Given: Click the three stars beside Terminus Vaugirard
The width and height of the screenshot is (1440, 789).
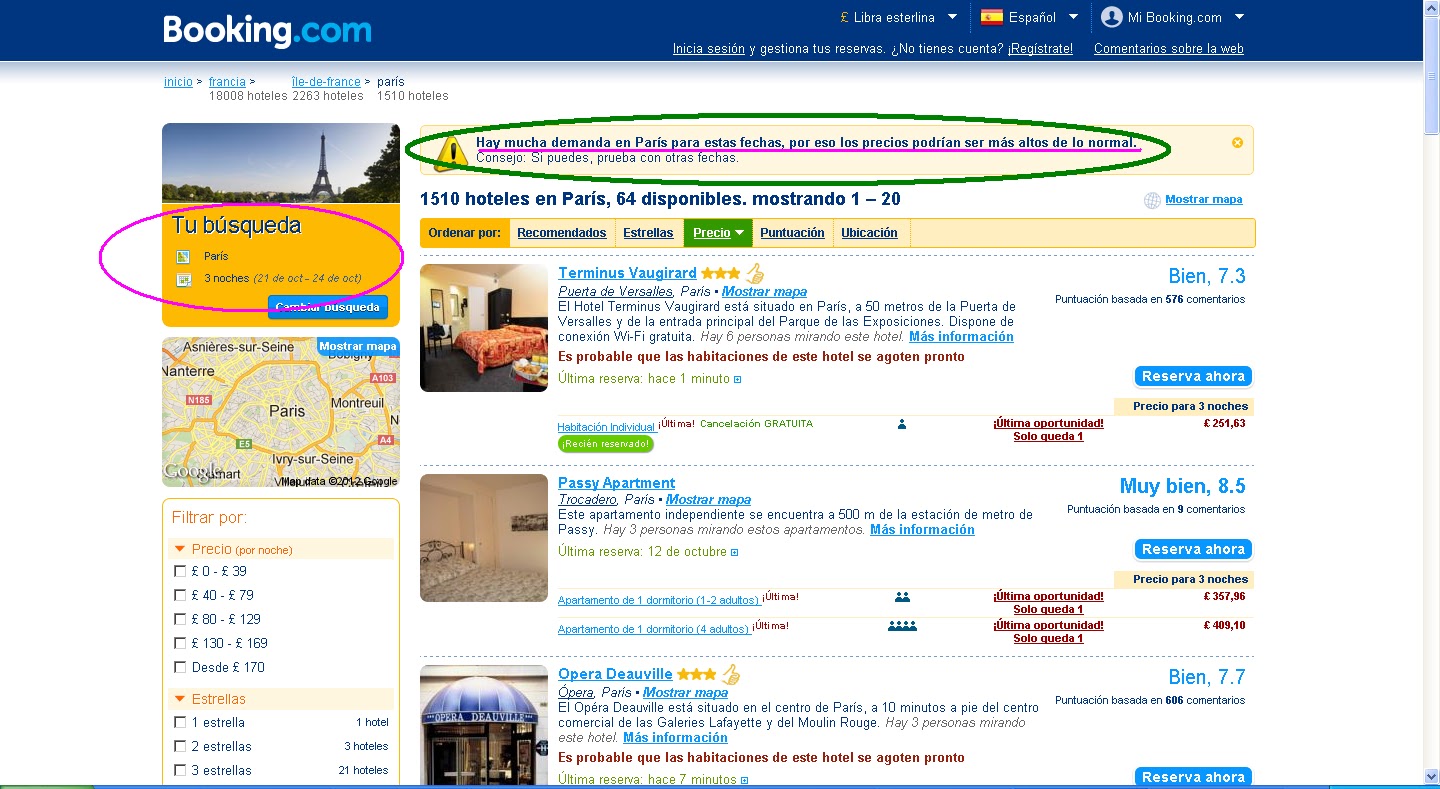Looking at the screenshot, I should [x=720, y=273].
